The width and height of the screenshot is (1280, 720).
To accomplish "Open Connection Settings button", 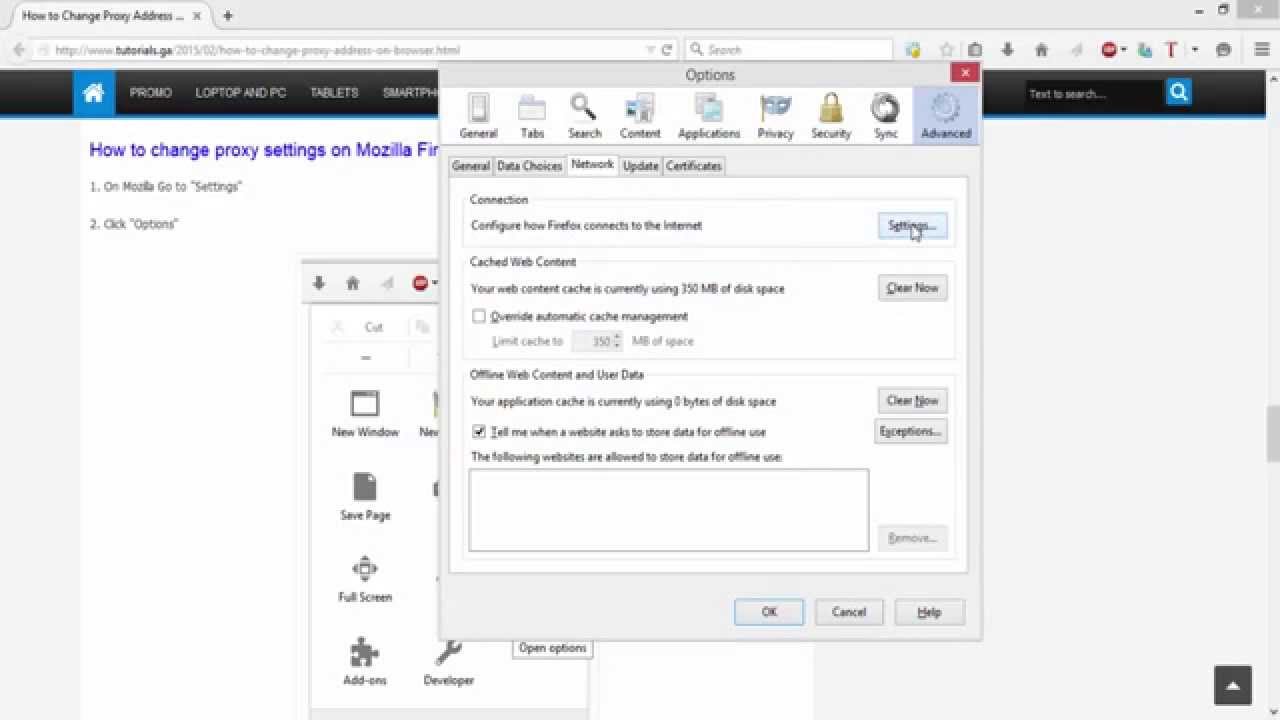I will pos(912,226).
